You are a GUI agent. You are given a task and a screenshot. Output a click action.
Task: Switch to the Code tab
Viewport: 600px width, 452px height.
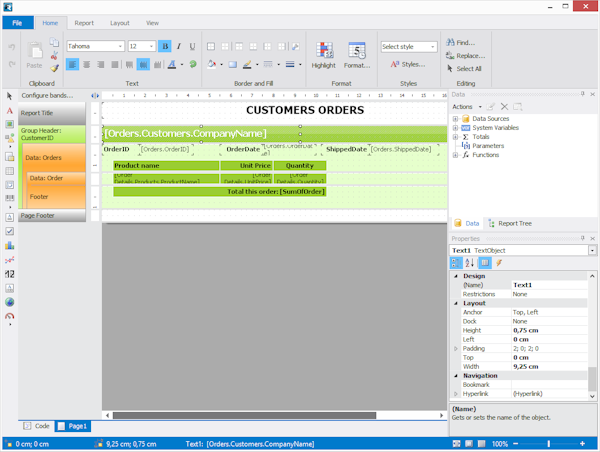coord(37,426)
